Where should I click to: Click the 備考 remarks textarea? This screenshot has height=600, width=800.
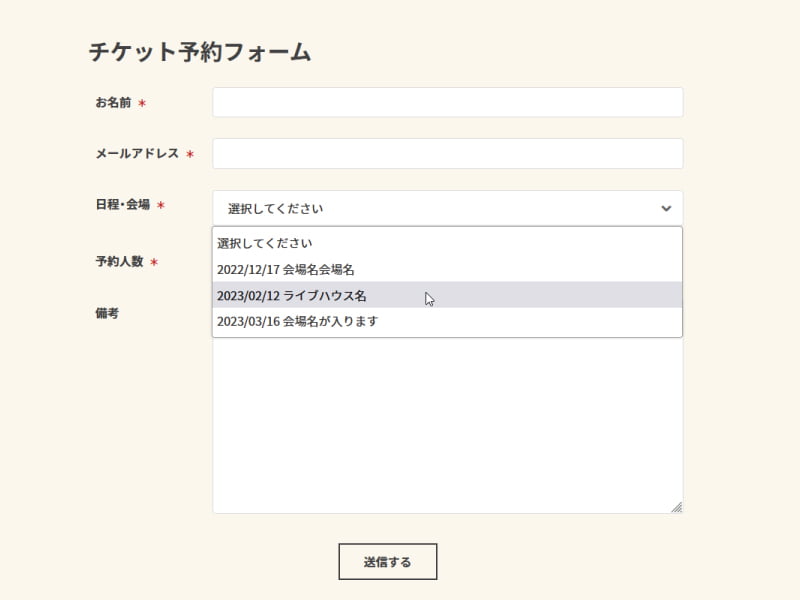447,430
